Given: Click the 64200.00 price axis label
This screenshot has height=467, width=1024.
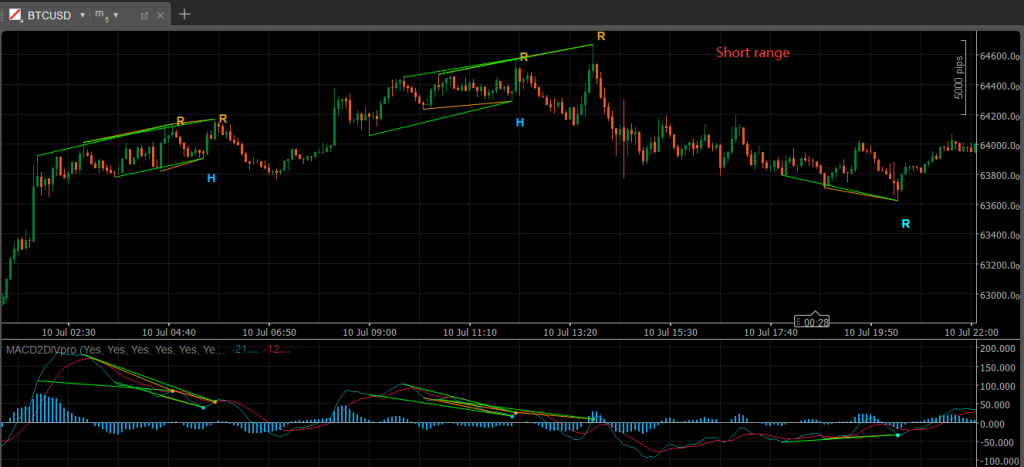Looking at the screenshot, I should click(1001, 116).
